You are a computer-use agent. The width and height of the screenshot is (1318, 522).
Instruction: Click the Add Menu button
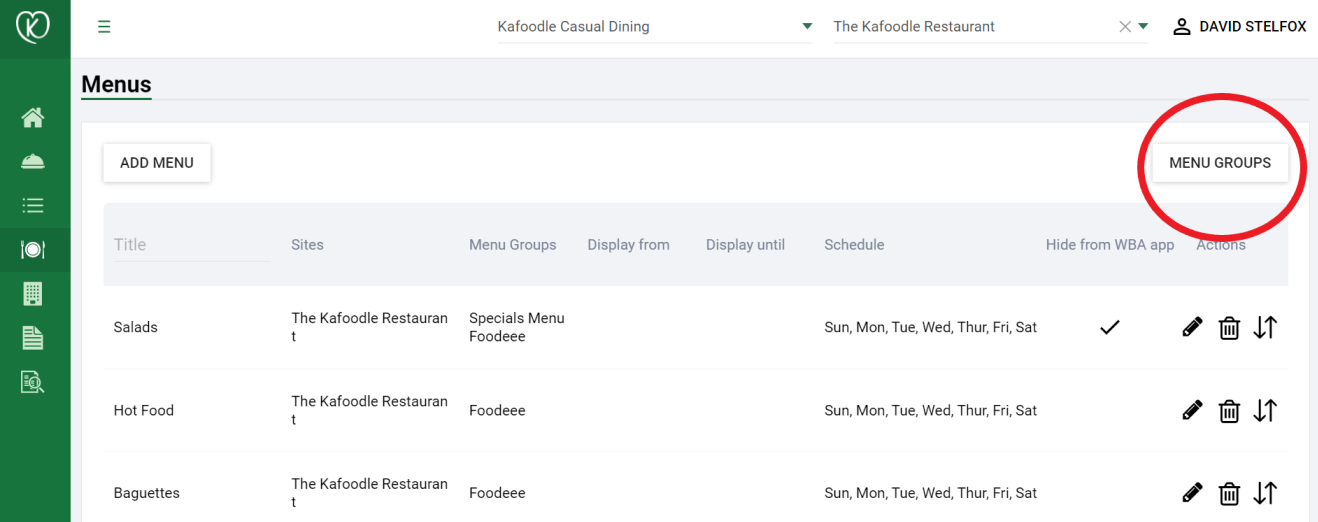(157, 163)
